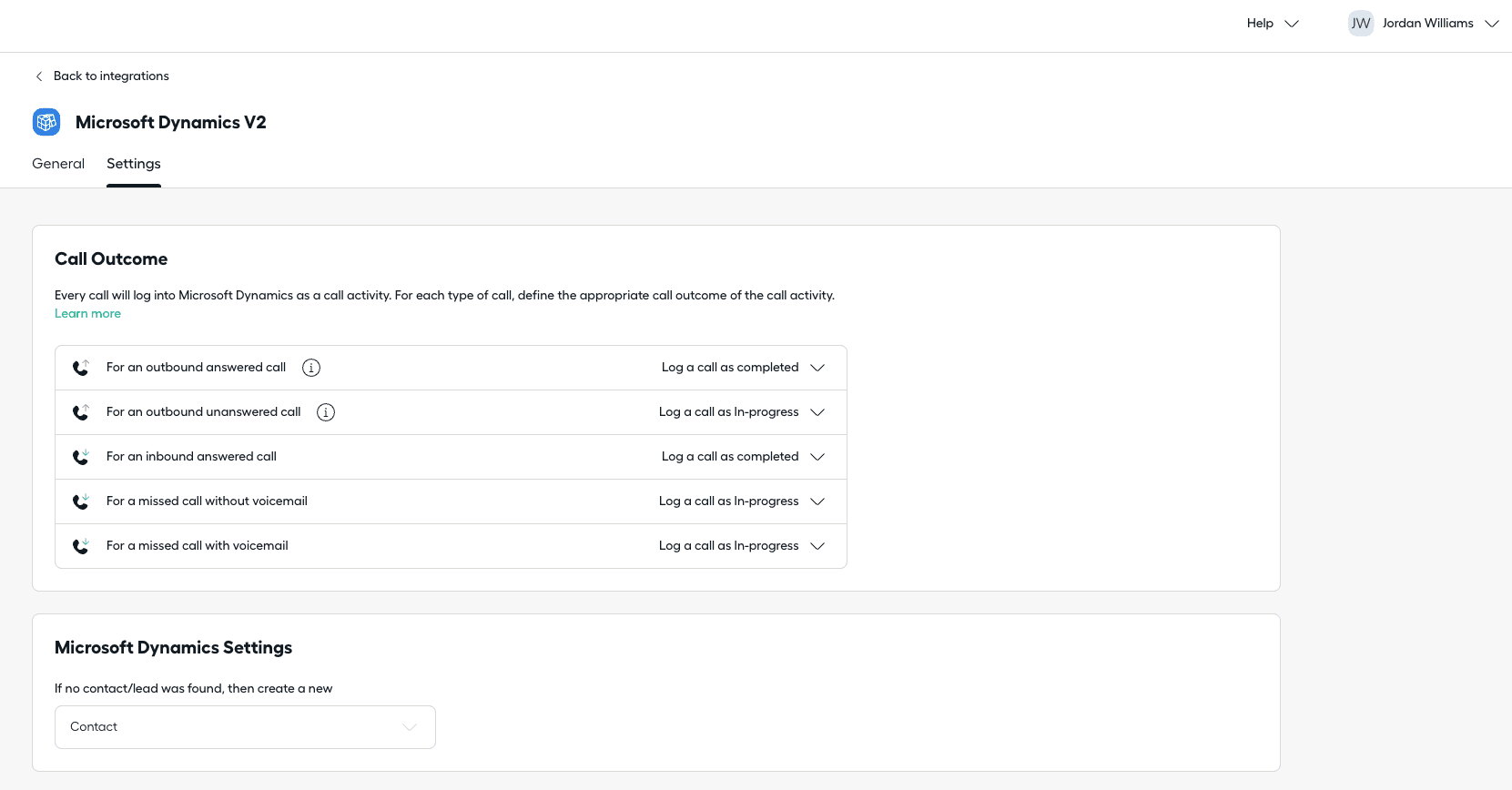This screenshot has height=790, width=1512.
Task: Click the outbound answered call phone icon
Action: pyautogui.click(x=81, y=368)
